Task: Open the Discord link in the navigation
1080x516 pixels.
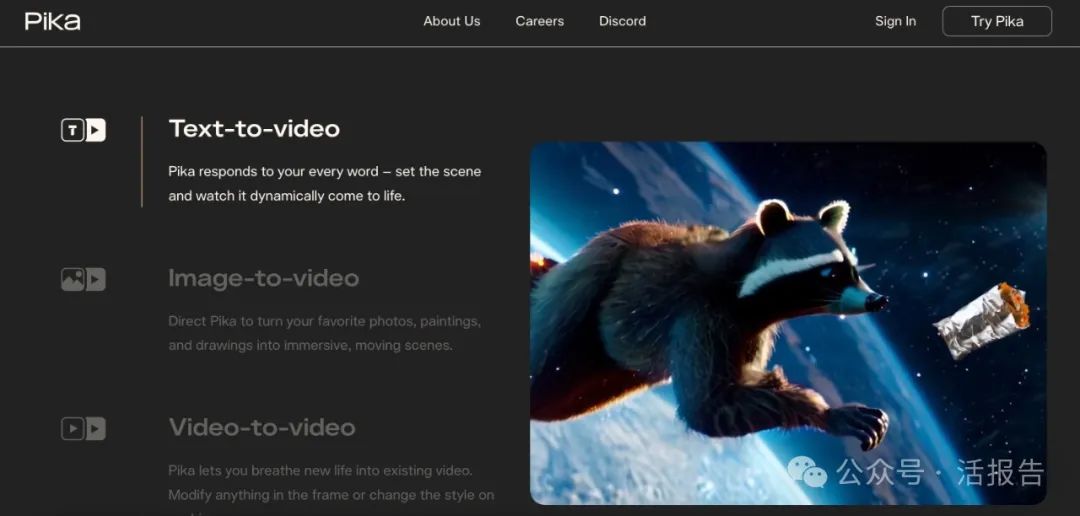Action: [622, 21]
